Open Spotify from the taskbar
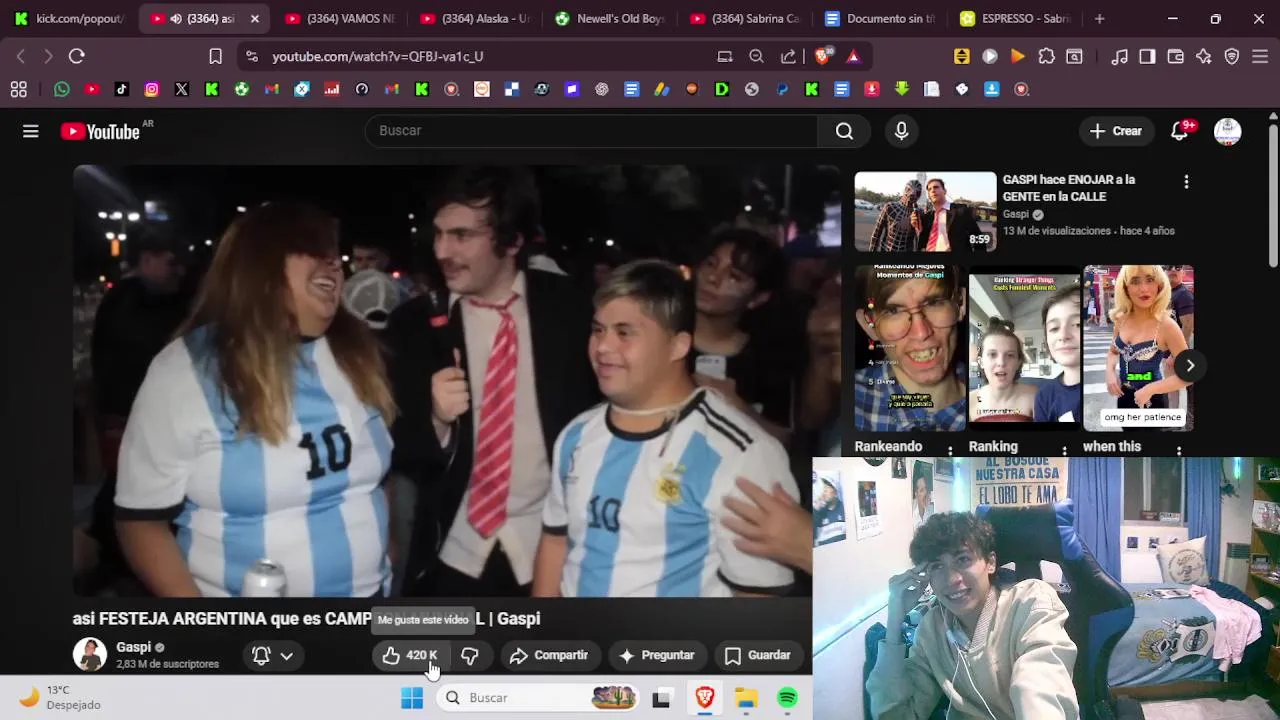Image resolution: width=1280 pixels, height=720 pixels. 788,698
